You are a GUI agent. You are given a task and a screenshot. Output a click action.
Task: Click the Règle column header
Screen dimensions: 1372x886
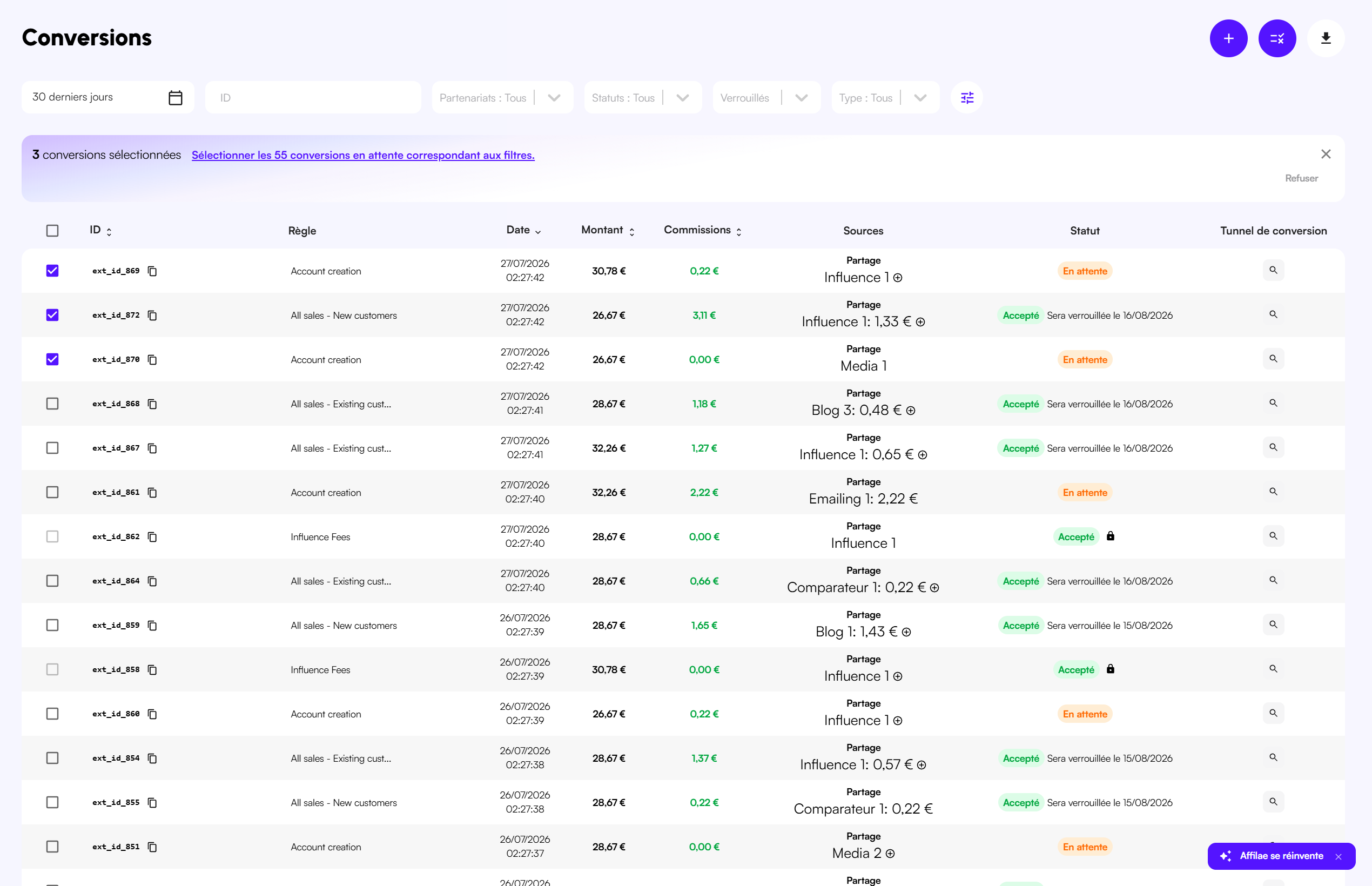tap(302, 231)
